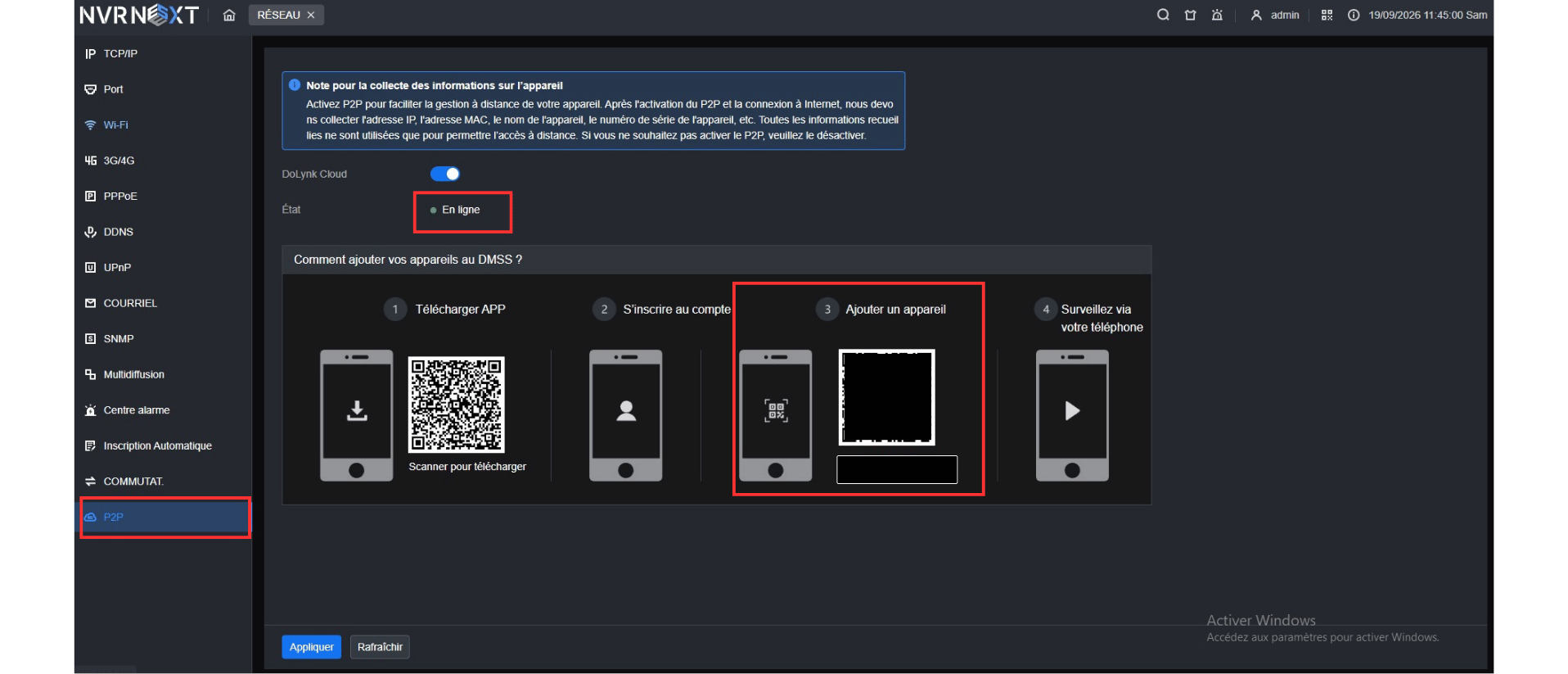The image size is (1568, 674).
Task: Click 'Scanner pour télécharger' caption
Action: (x=467, y=467)
